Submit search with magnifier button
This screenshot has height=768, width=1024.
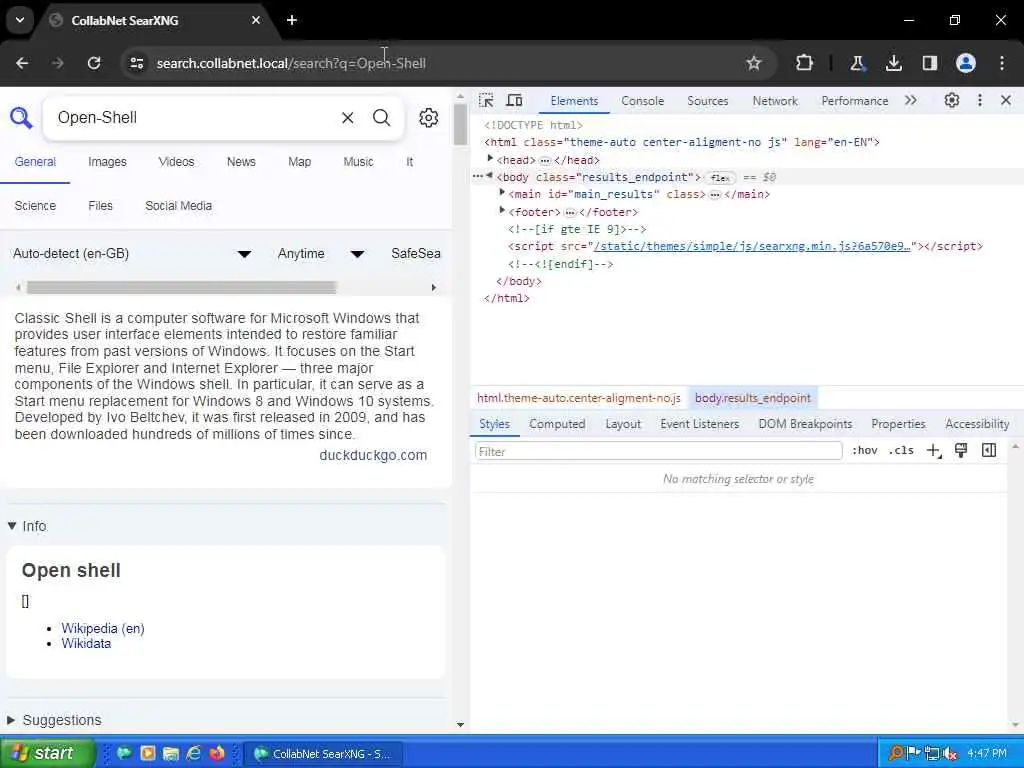pyautogui.click(x=381, y=118)
